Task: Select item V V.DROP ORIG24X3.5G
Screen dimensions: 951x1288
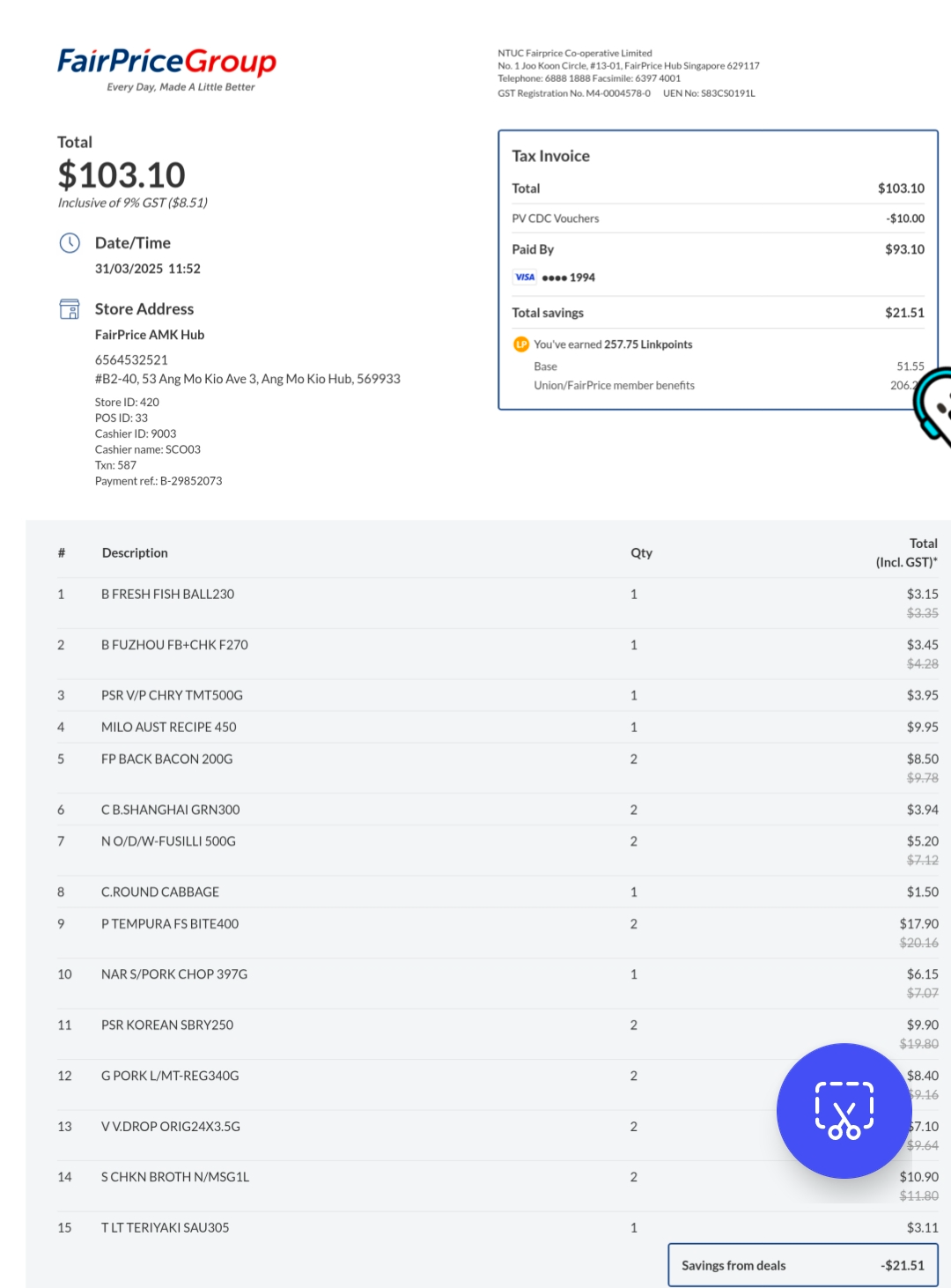Action: coord(171,1126)
